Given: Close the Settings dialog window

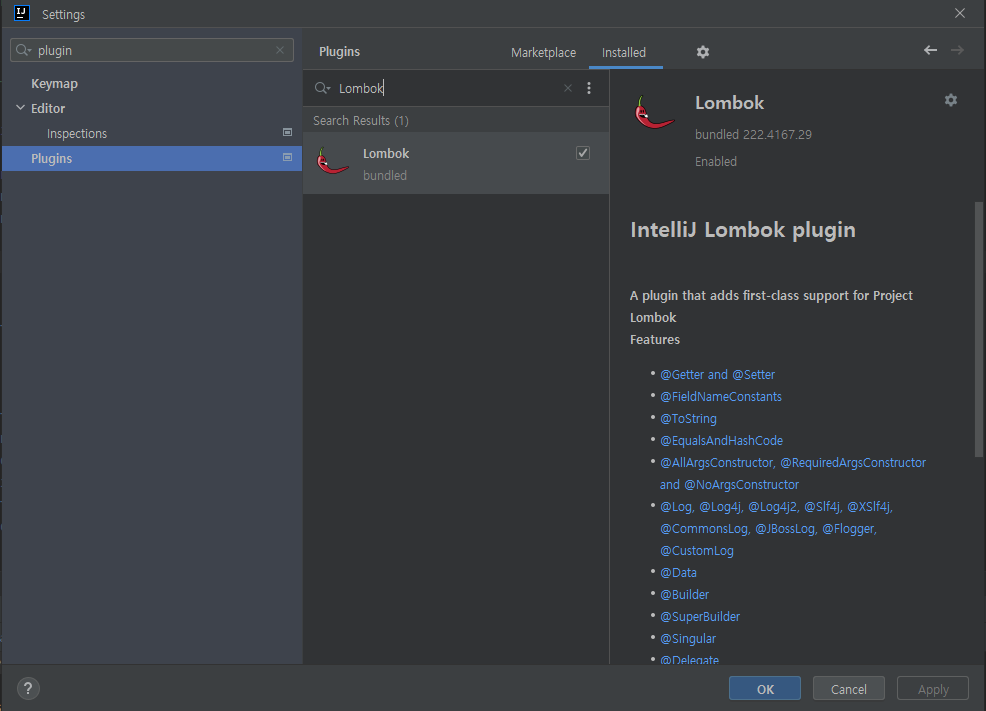Looking at the screenshot, I should pyautogui.click(x=960, y=13).
